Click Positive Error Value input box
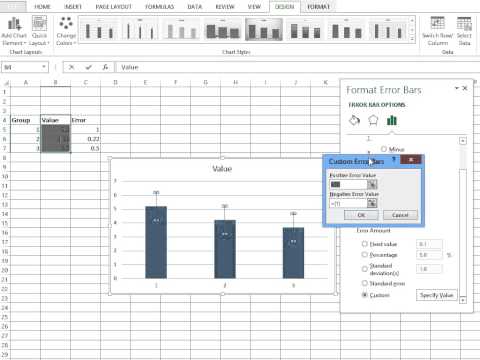This screenshot has width=480, height=360. (x=348, y=184)
